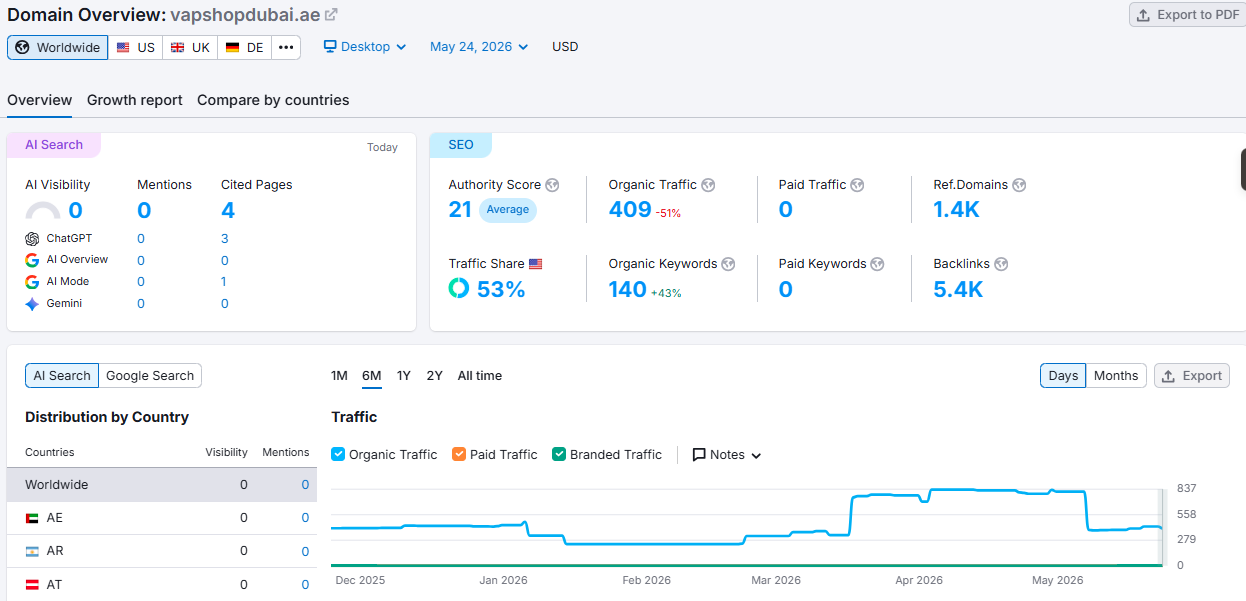This screenshot has height=601, width=1246.
Task: Open more countries ellipsis button
Action: pyautogui.click(x=286, y=47)
